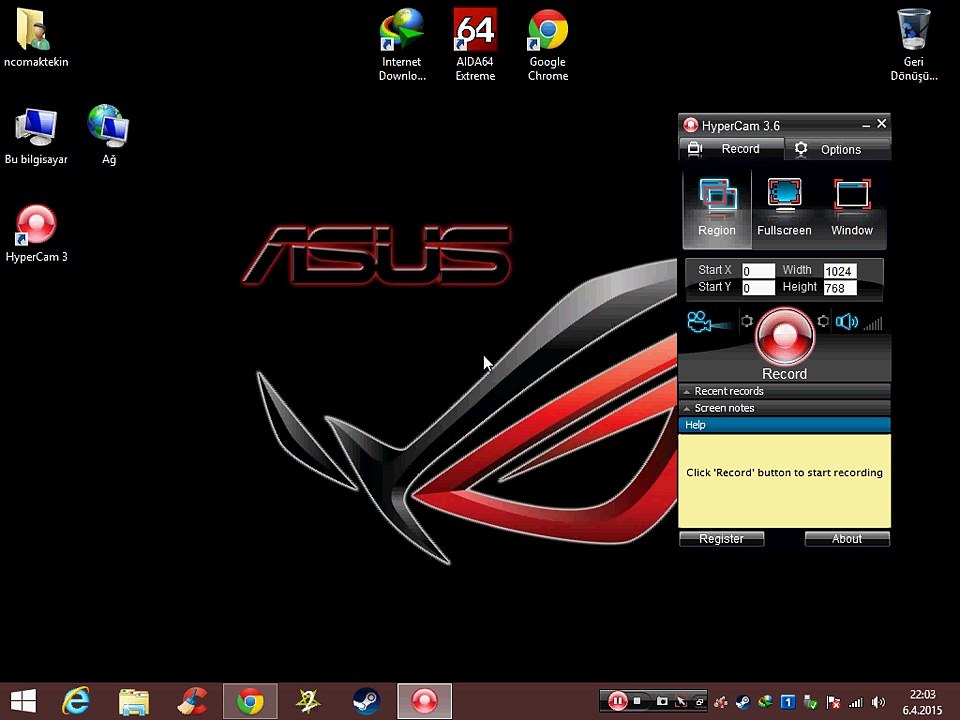The height and width of the screenshot is (720, 960).
Task: Switch to the Record tab
Action: [x=731, y=149]
